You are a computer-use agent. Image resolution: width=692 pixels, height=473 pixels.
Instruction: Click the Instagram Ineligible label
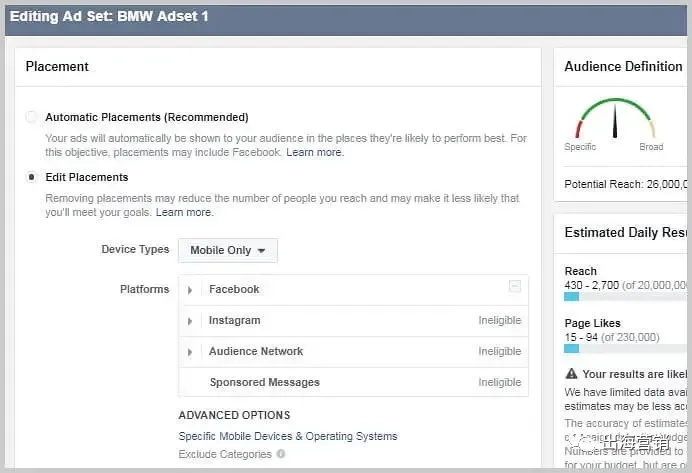tap(500, 320)
